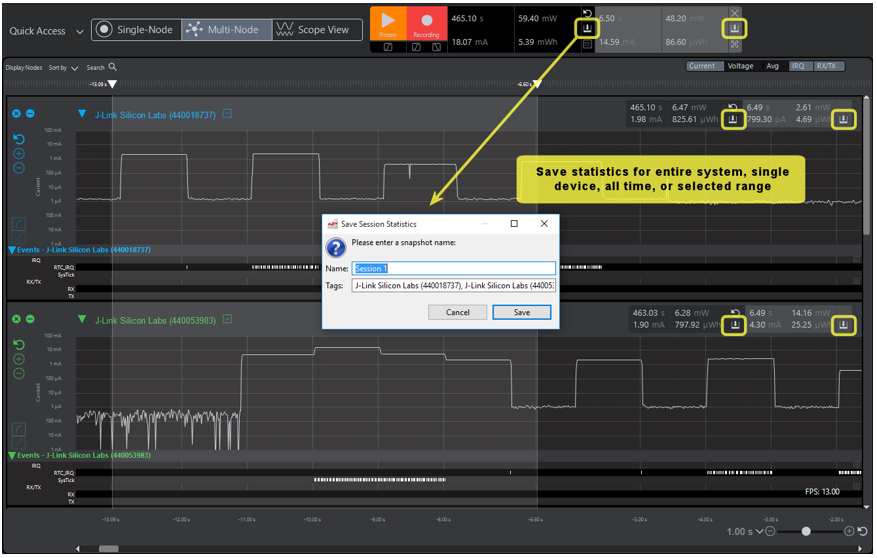This screenshot has width=877, height=558.
Task: Toggle the RX/TX events display
Action: [x=827, y=66]
